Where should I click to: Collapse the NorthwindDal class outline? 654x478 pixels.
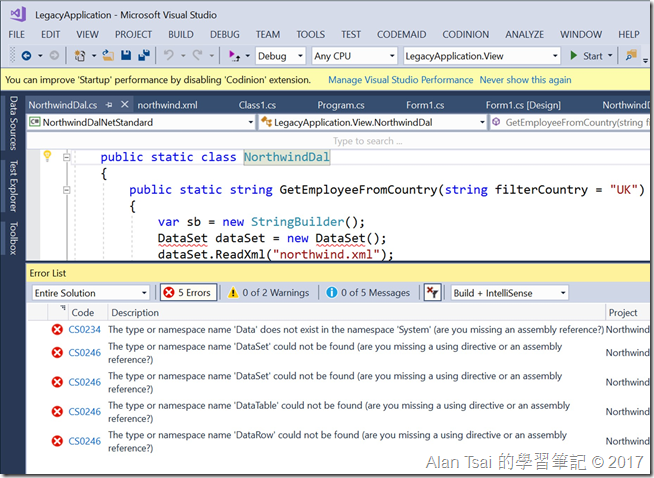point(66,157)
